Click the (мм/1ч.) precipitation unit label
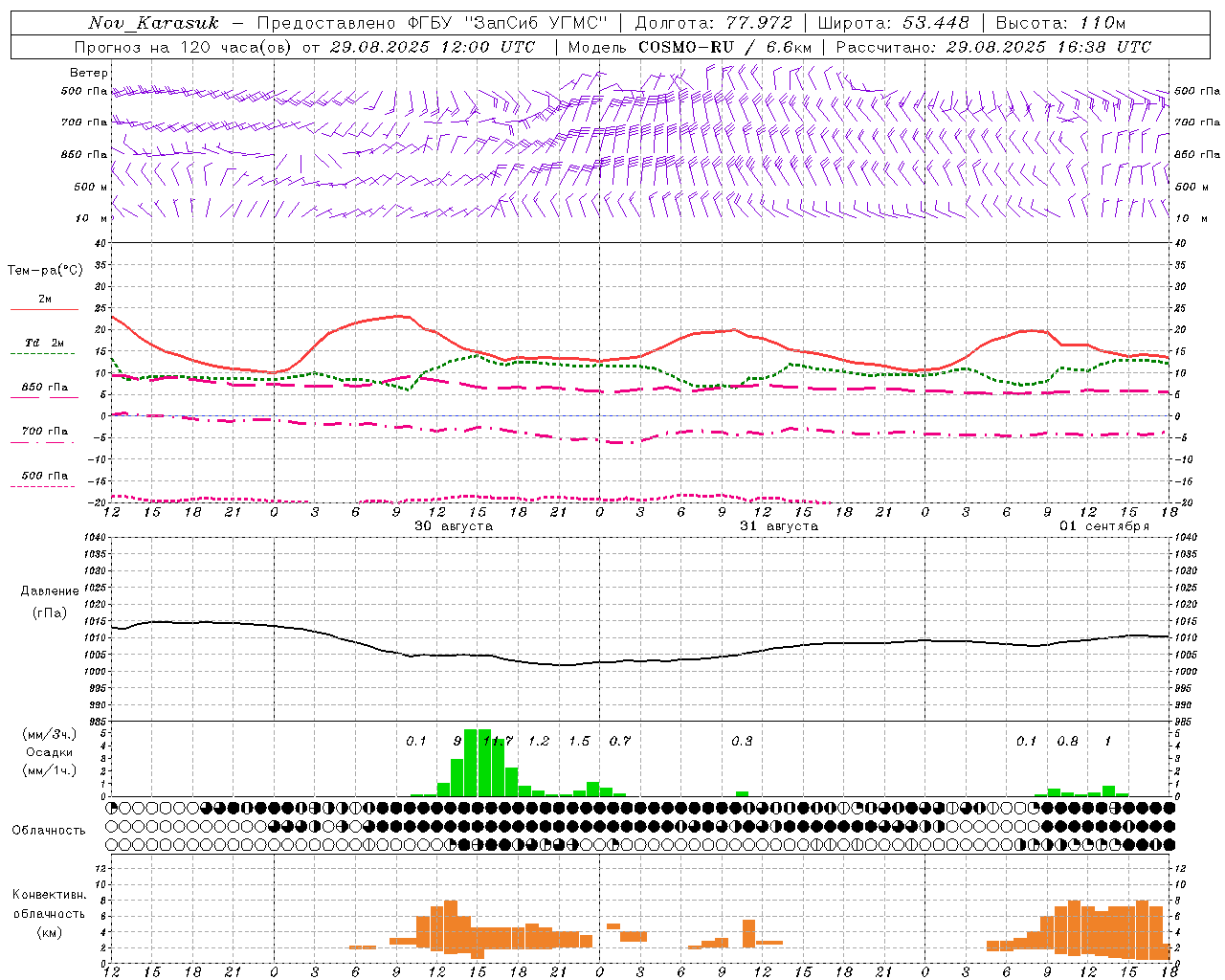Image resolution: width=1225 pixels, height=980 pixels. coord(49,770)
